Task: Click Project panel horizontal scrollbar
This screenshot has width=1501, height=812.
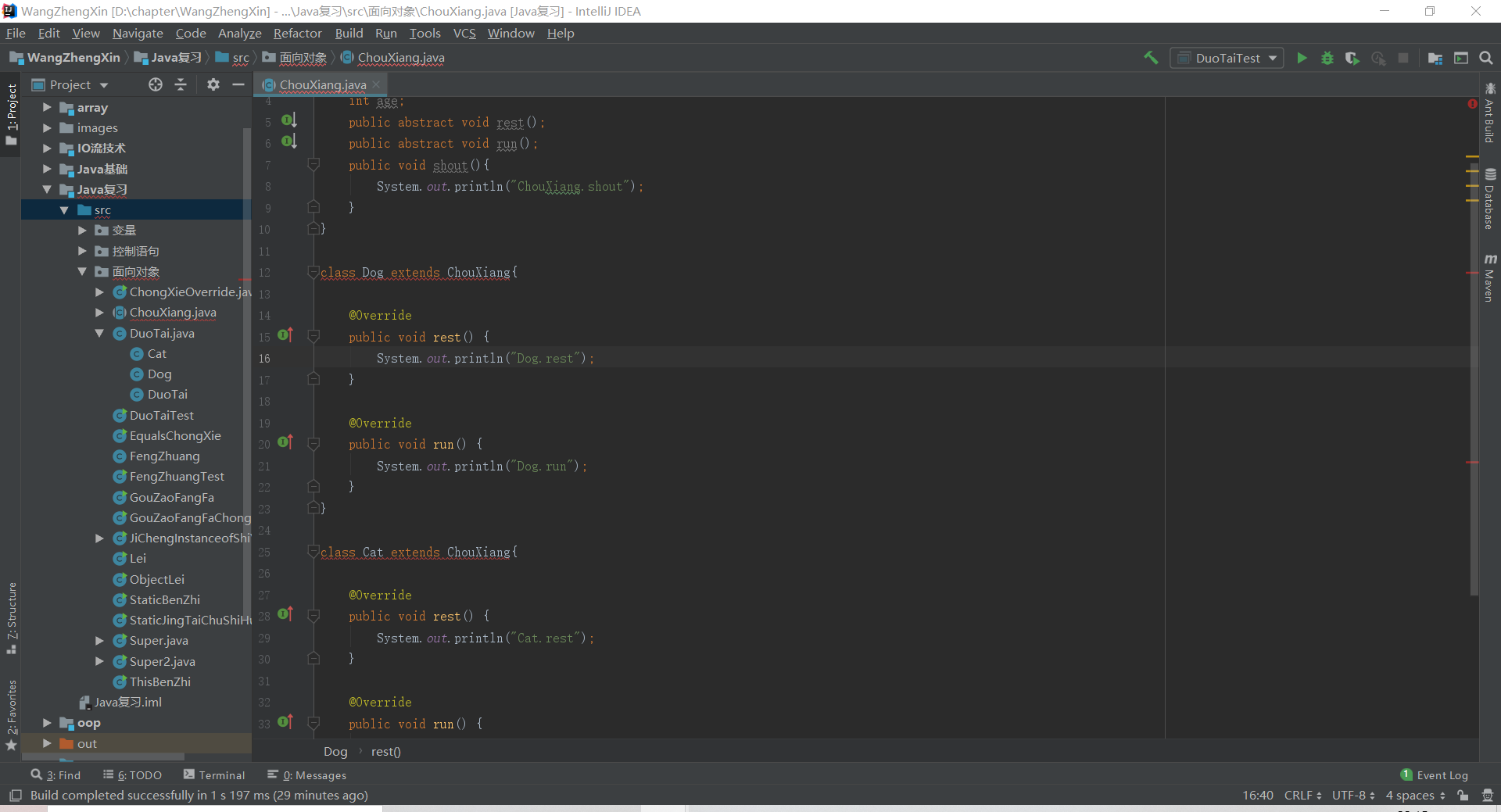Action: [102, 757]
